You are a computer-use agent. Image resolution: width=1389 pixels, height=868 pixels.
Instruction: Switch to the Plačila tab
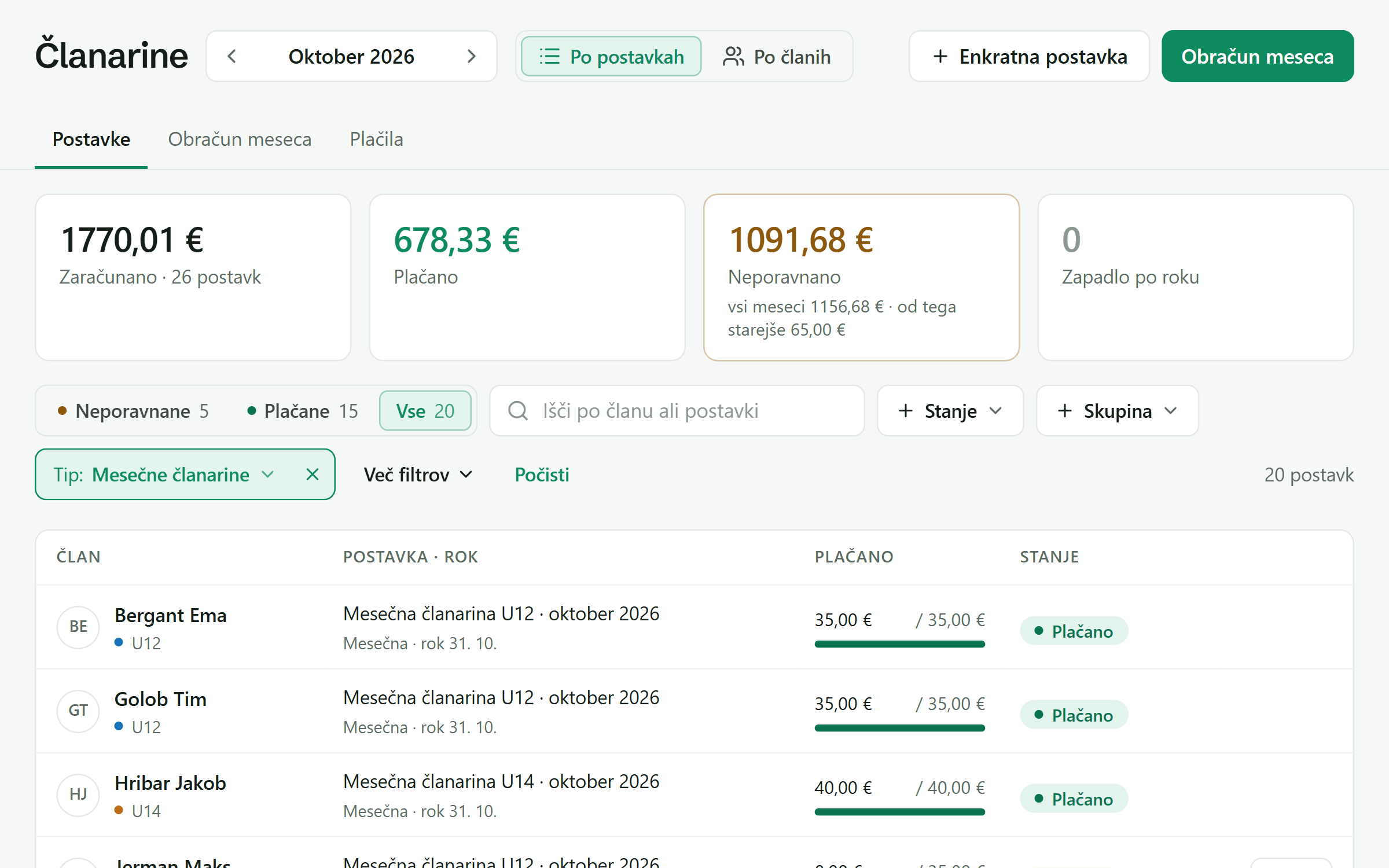(x=376, y=139)
